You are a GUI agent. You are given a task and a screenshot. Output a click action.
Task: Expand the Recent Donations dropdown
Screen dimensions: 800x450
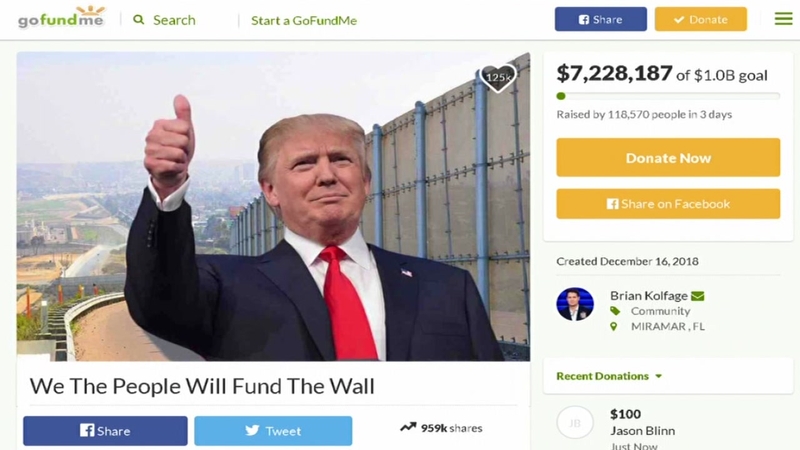[x=609, y=376]
